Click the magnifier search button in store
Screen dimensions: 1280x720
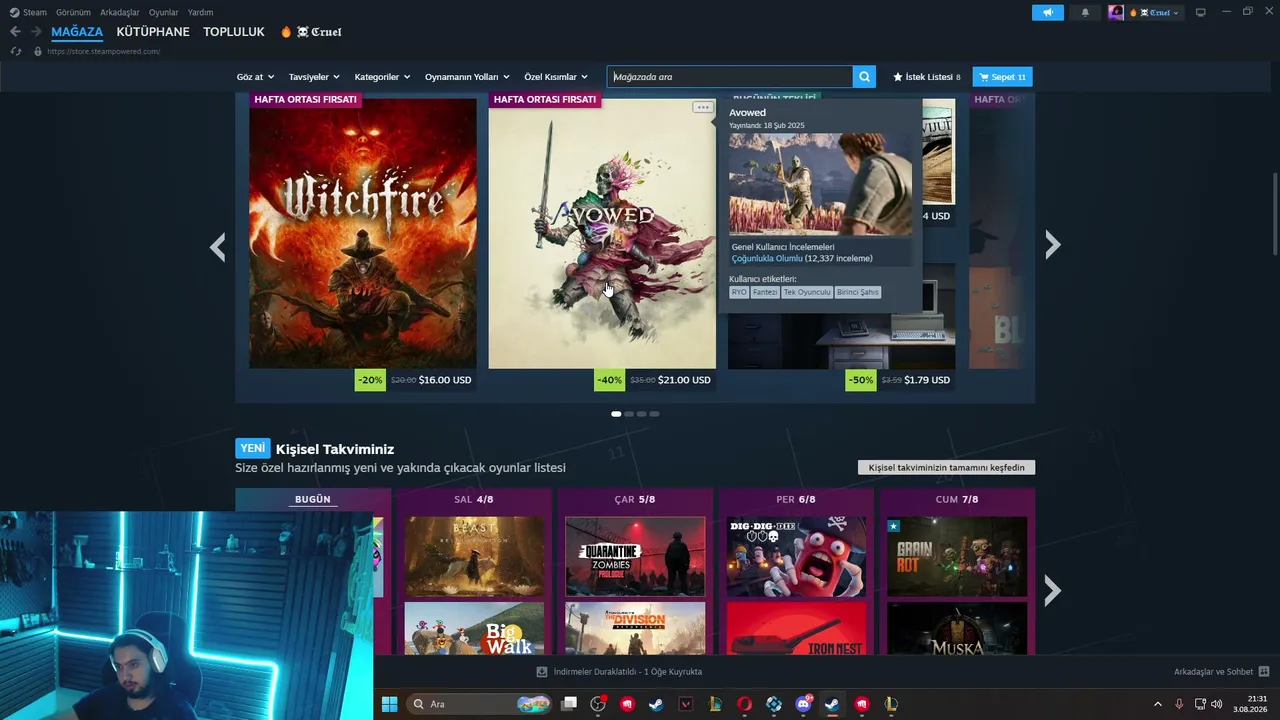point(865,77)
